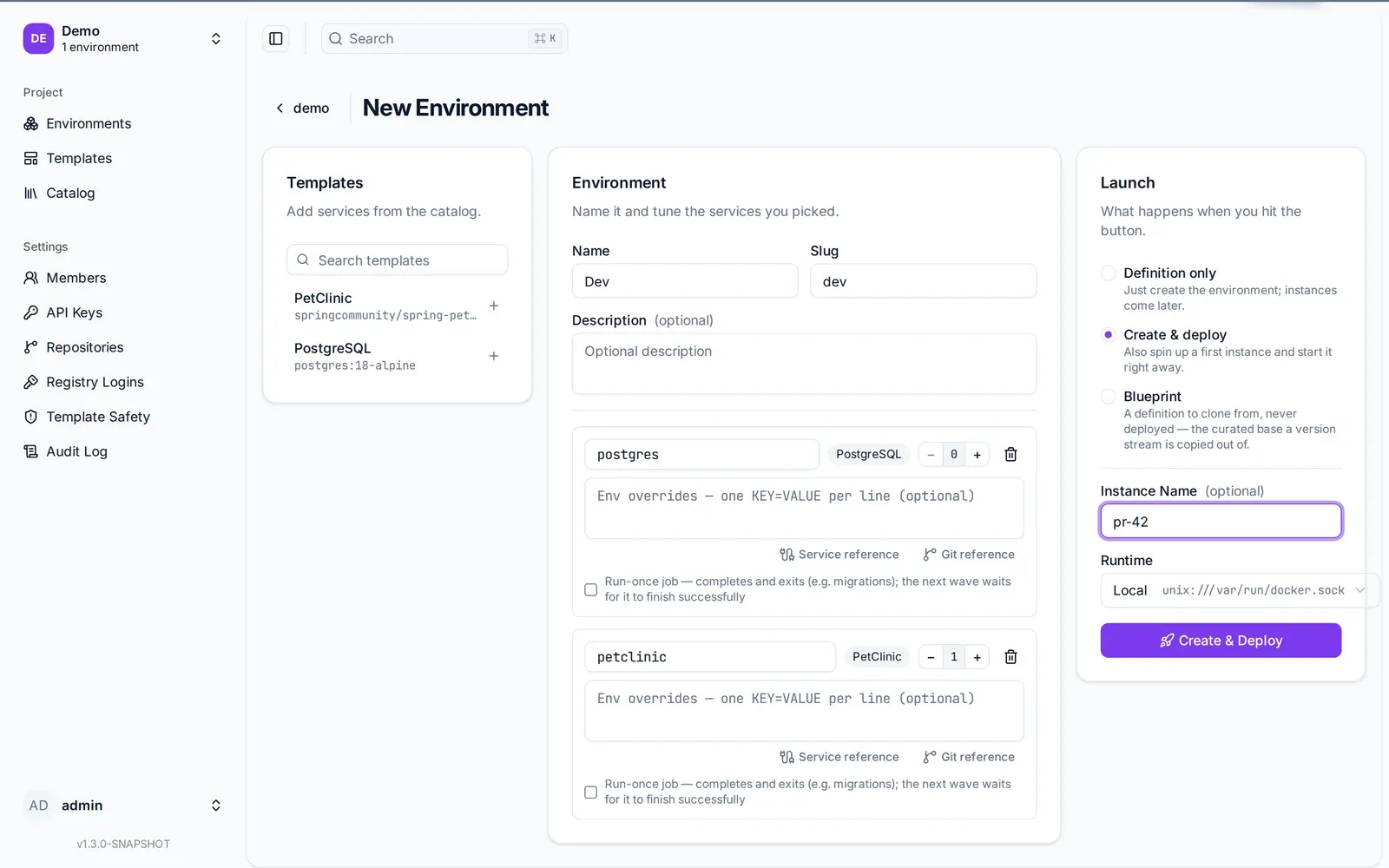
Task: Delete the postgres service row
Action: [1010, 454]
